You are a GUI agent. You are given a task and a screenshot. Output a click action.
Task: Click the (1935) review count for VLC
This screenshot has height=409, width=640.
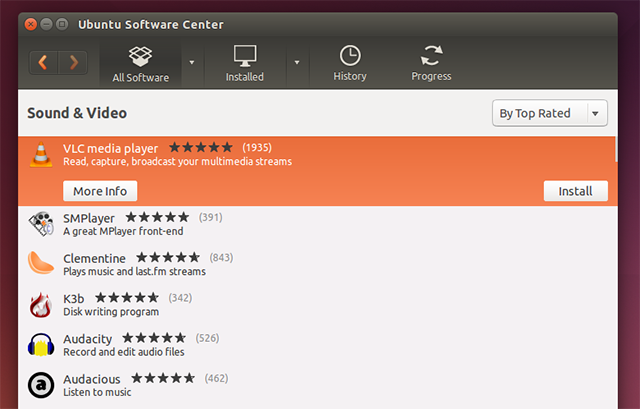pyautogui.click(x=257, y=147)
